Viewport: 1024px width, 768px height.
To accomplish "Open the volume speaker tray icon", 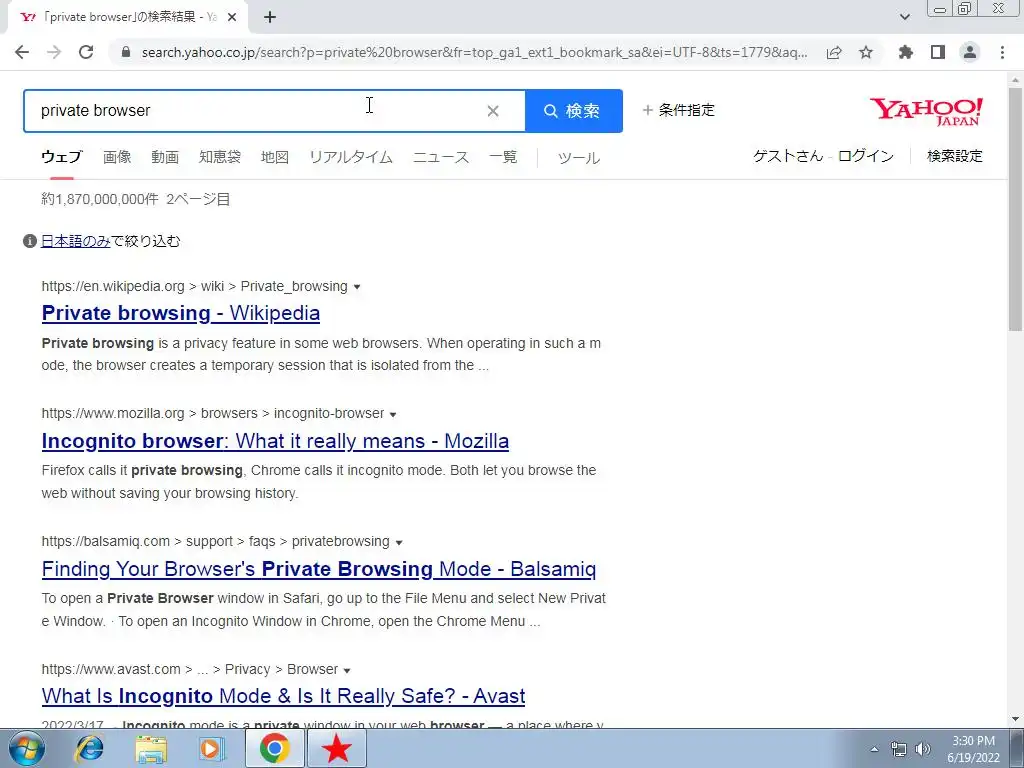I will click(x=922, y=749).
